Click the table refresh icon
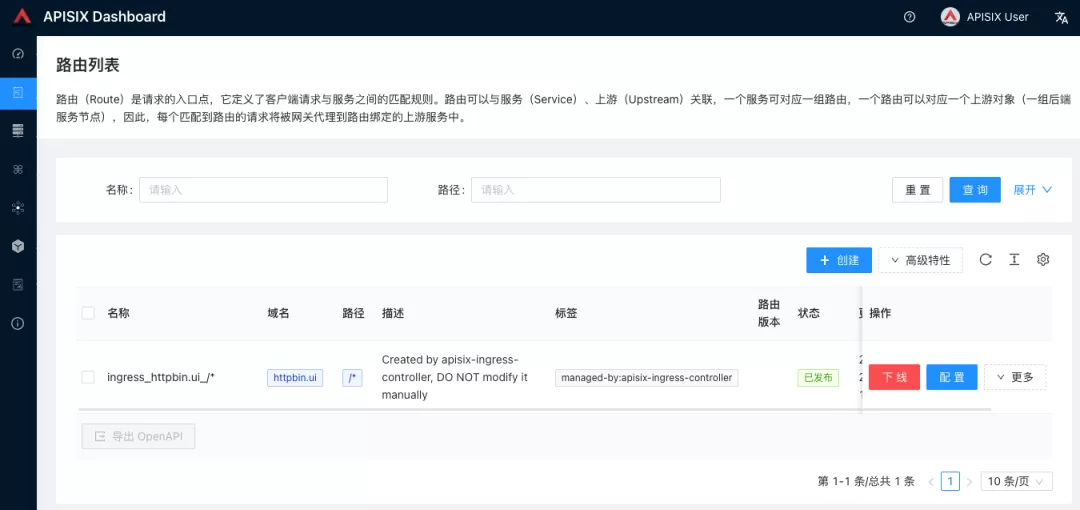 (x=986, y=260)
